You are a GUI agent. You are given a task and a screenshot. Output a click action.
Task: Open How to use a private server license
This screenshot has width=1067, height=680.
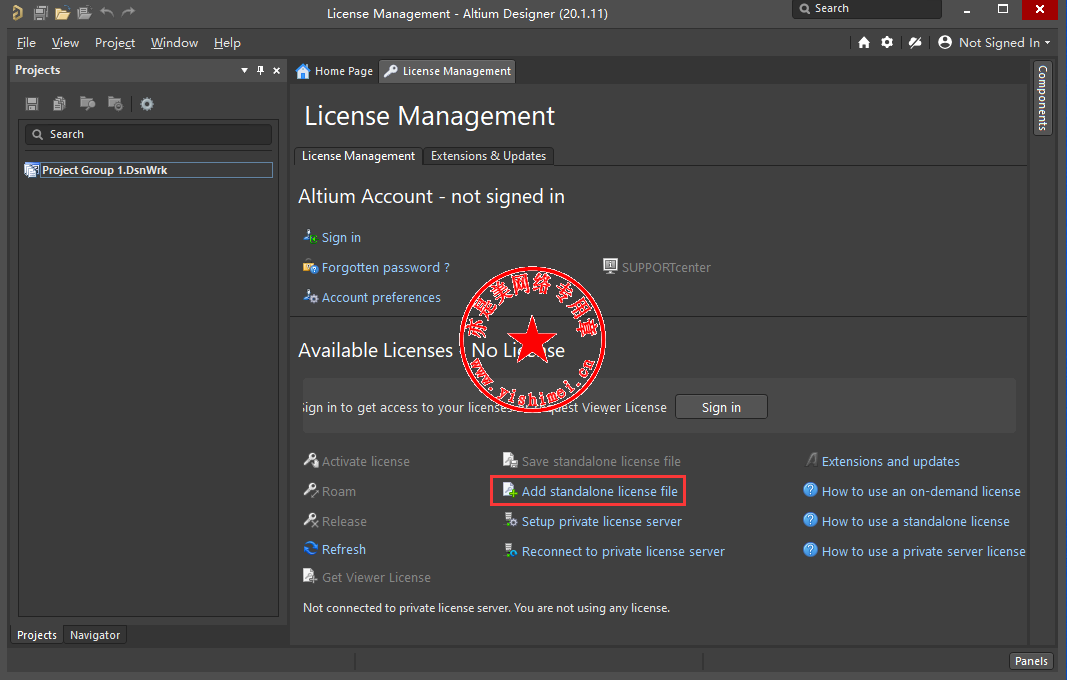(923, 551)
